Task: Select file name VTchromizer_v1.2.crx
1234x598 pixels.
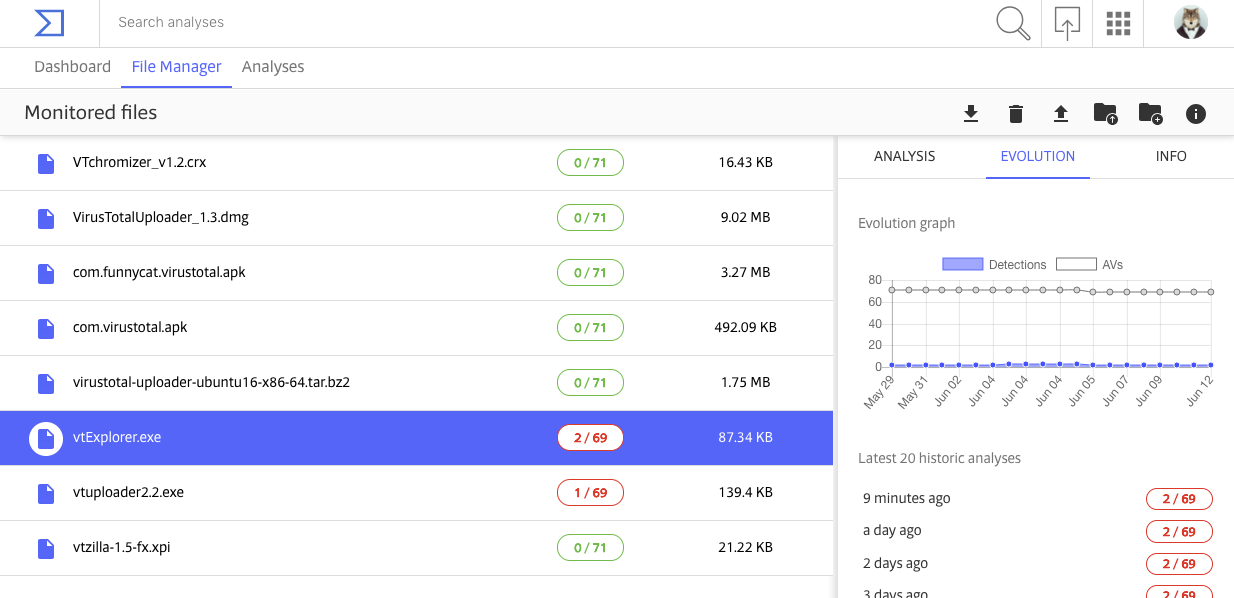Action: pos(140,162)
